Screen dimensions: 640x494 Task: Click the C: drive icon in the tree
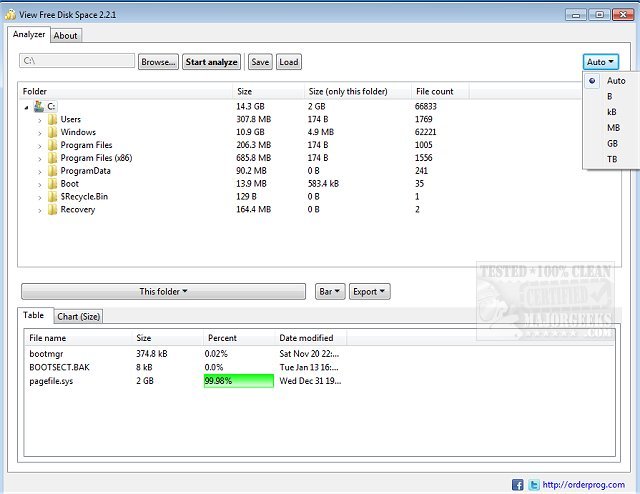pos(39,107)
